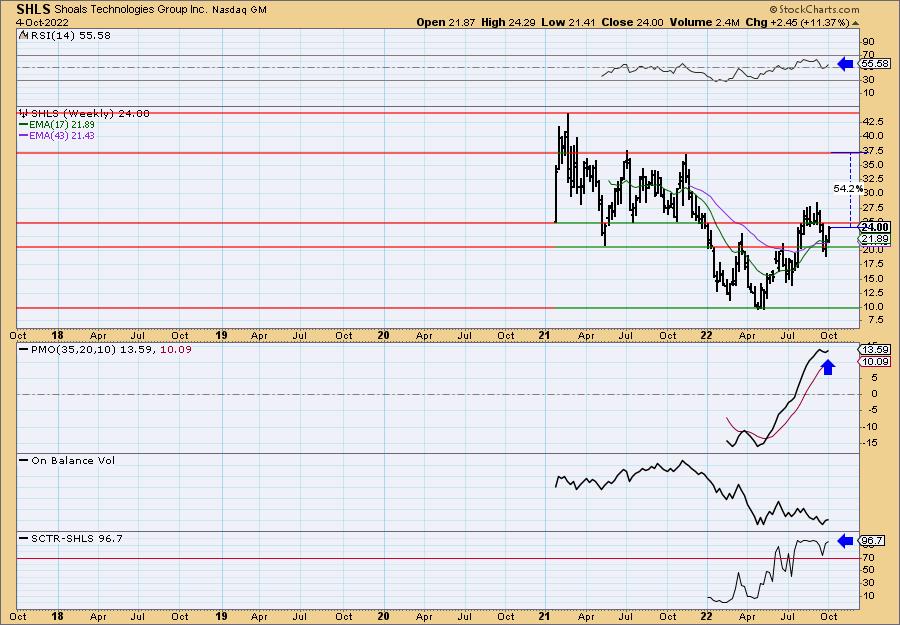900x625 pixels.
Task: Click the Low 21.41 value
Action: (x=568, y=22)
